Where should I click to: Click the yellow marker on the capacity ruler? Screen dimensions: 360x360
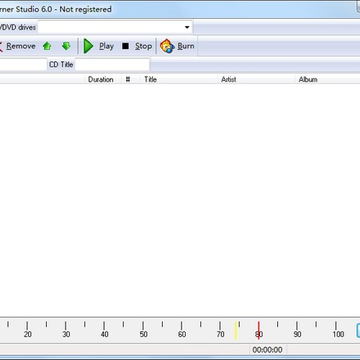coord(236,330)
